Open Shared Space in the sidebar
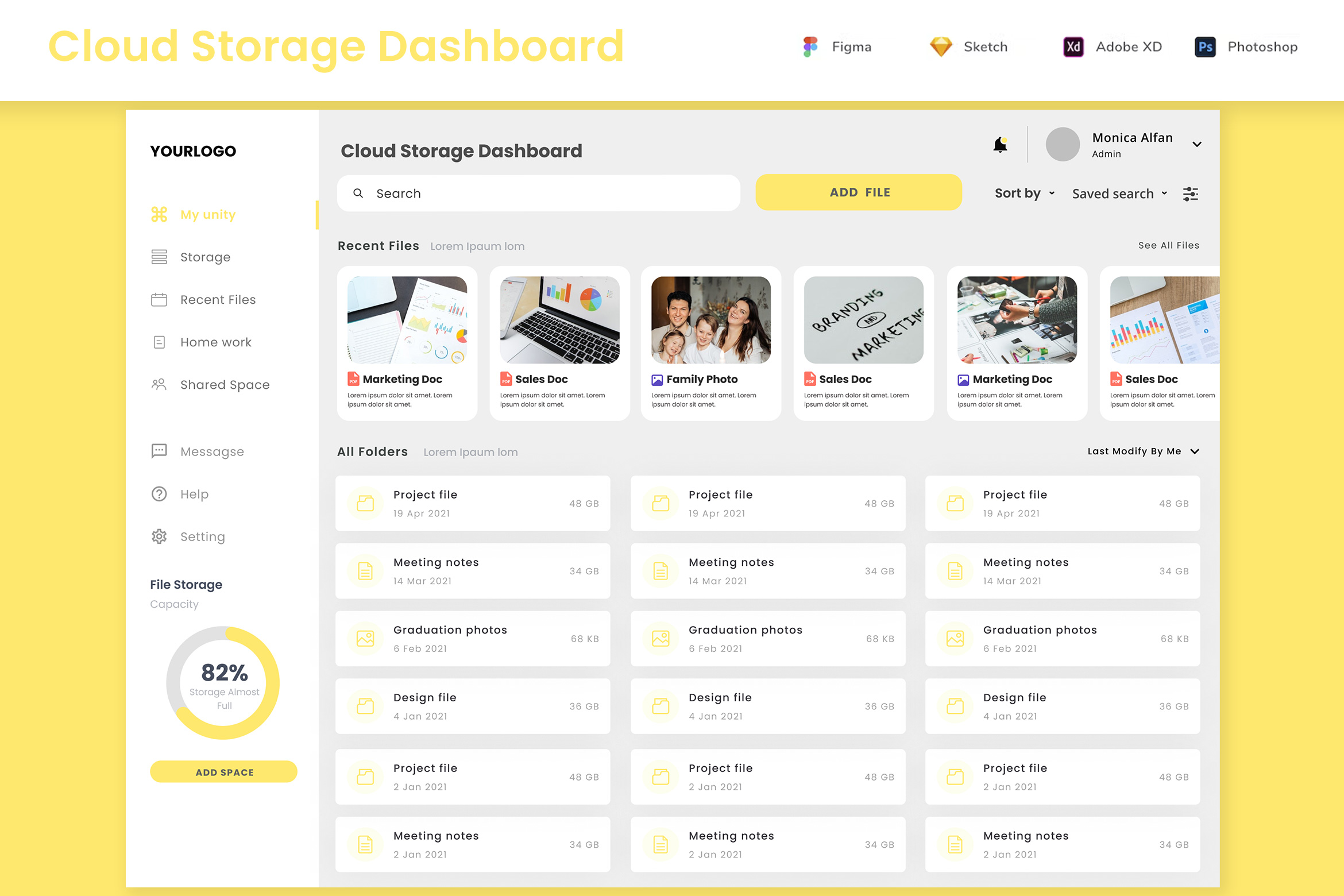 [225, 385]
